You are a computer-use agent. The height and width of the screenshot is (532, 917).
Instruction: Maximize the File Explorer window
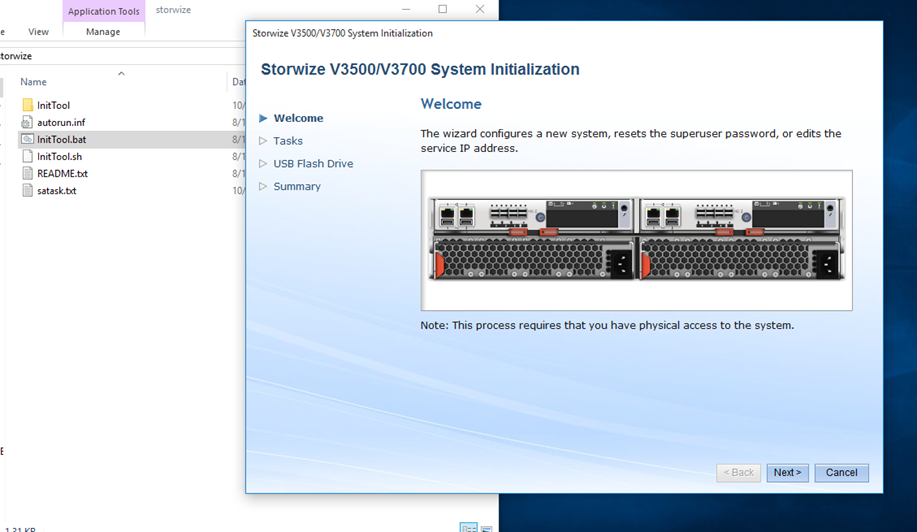point(443,10)
